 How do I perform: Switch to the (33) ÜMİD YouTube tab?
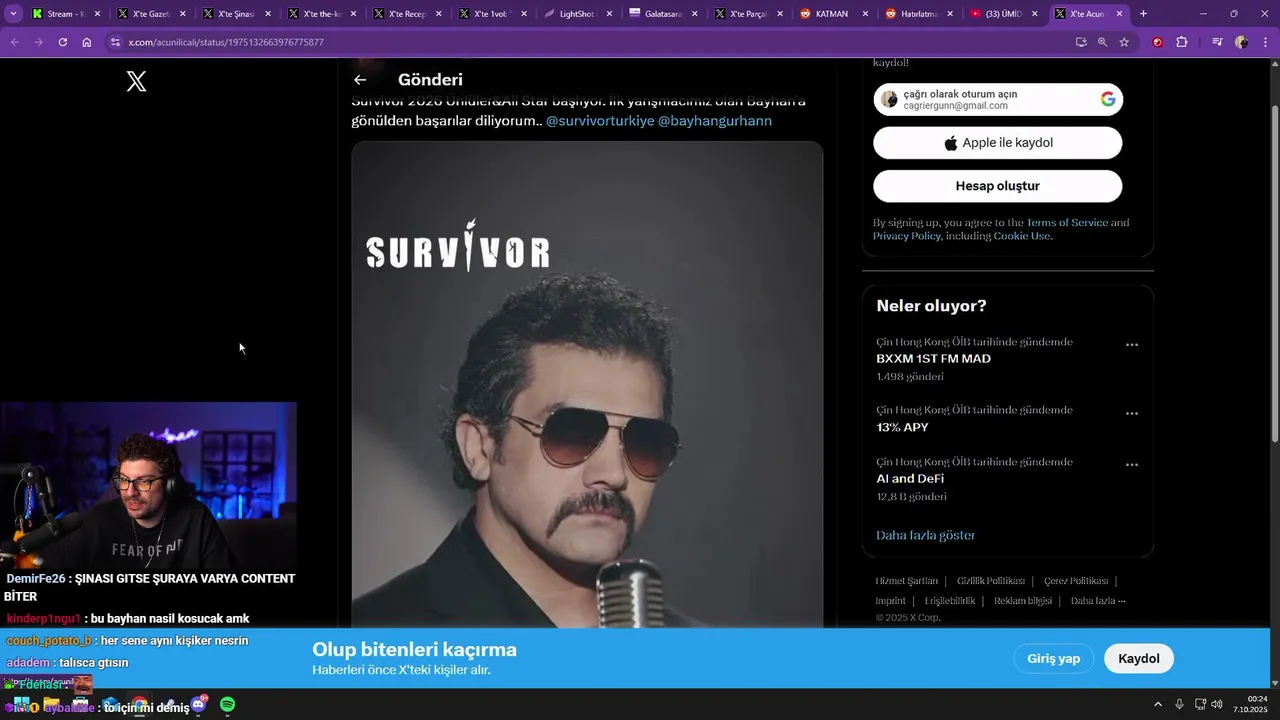[x=1002, y=14]
